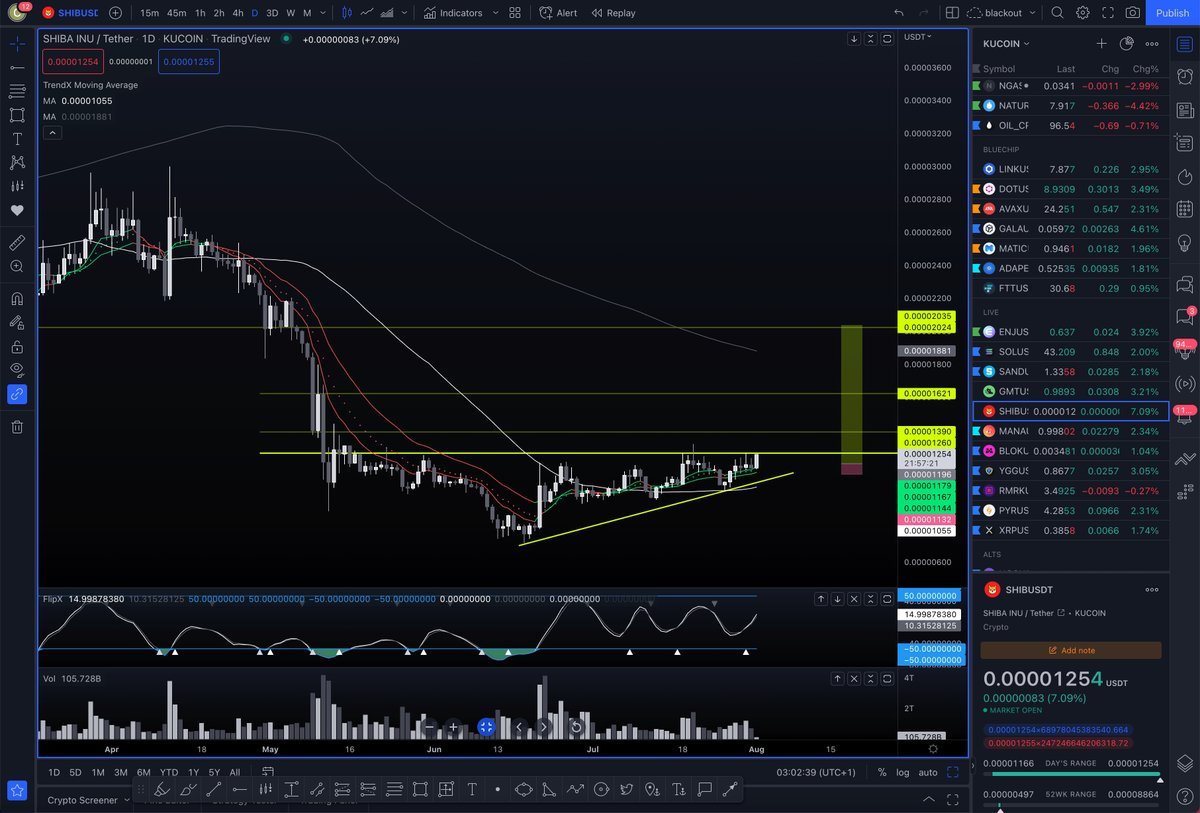Viewport: 1200px width, 813px height.
Task: Toggle stay-in-drawing-mode pencil lock
Action: click(x=17, y=323)
